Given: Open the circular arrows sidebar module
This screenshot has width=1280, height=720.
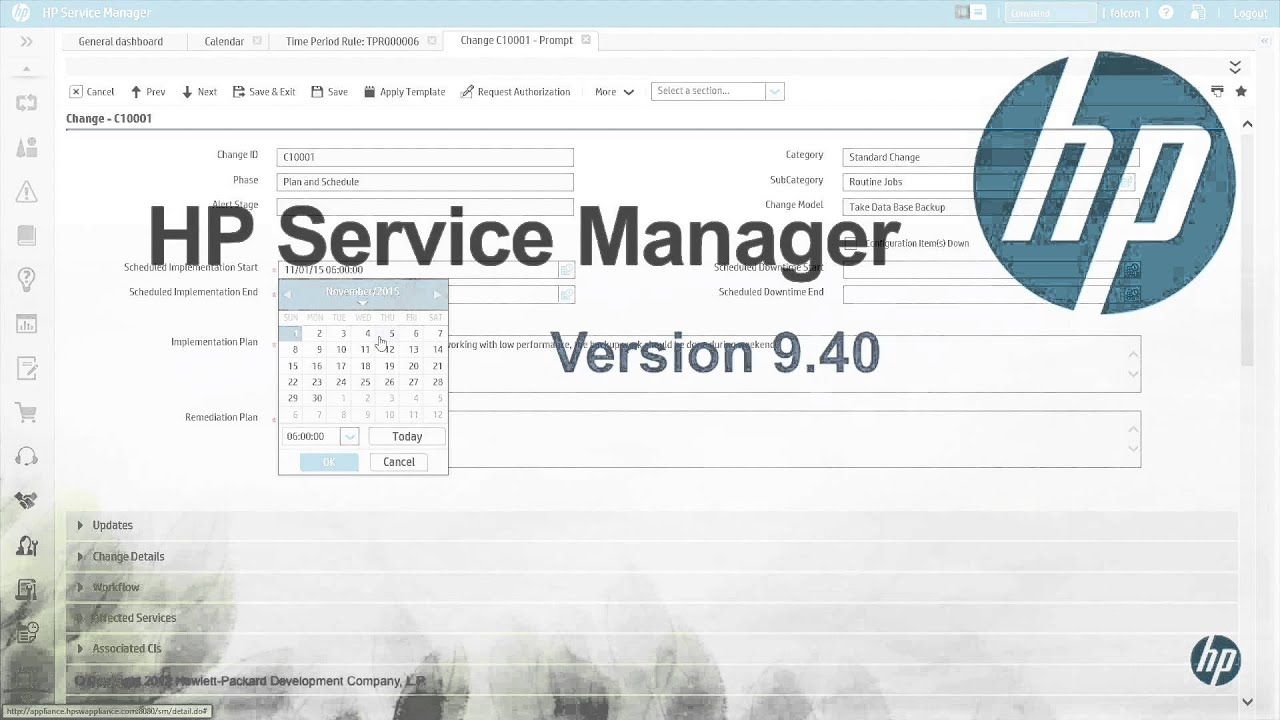Looking at the screenshot, I should 26,103.
